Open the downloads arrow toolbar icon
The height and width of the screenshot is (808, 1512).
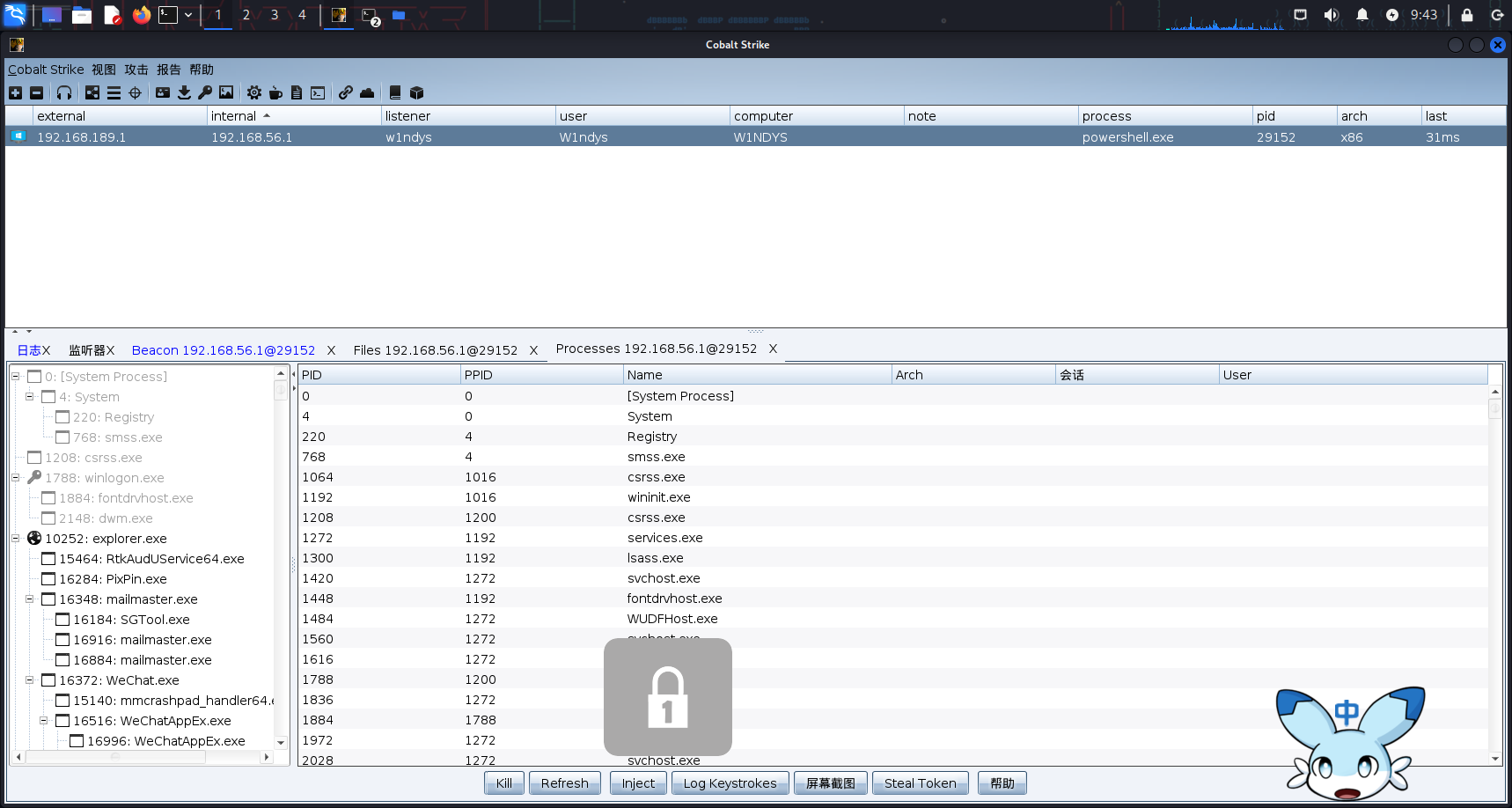click(x=184, y=92)
